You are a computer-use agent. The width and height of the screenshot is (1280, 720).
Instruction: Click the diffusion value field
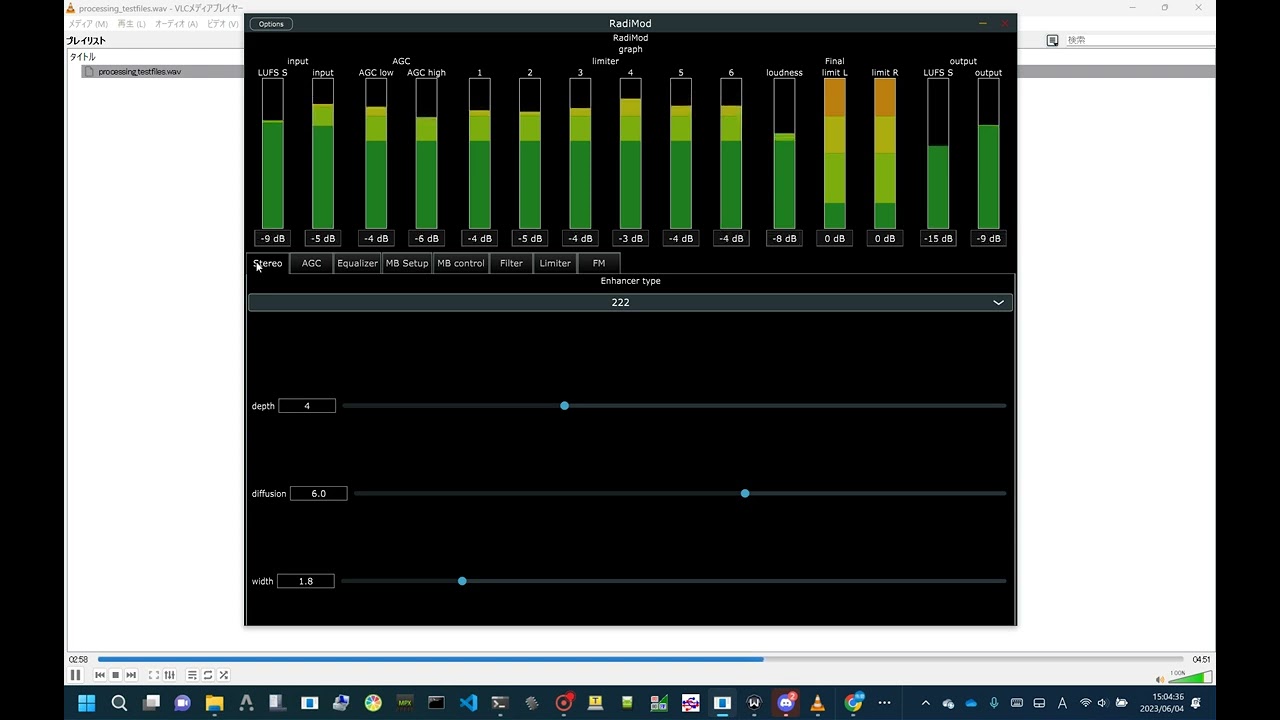pyautogui.click(x=319, y=493)
